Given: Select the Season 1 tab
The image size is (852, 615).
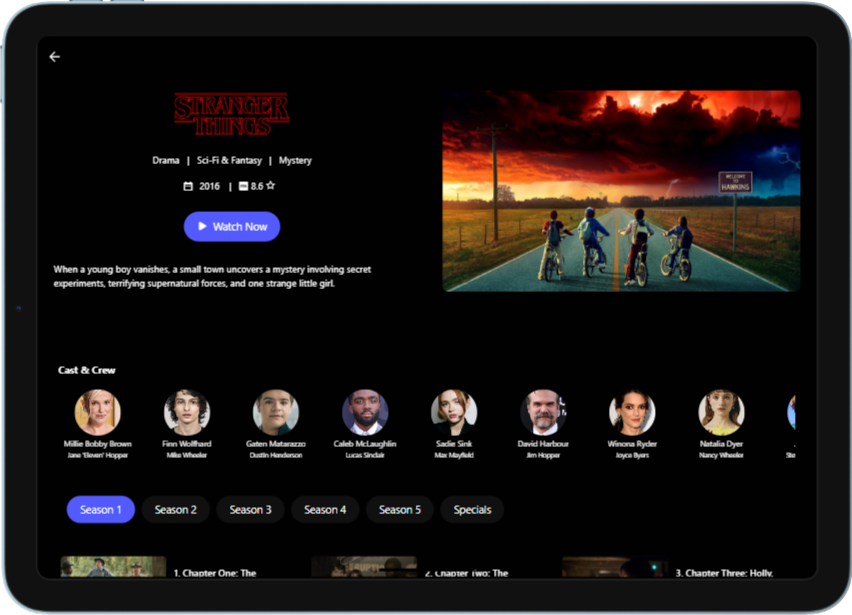Looking at the screenshot, I should tap(101, 510).
